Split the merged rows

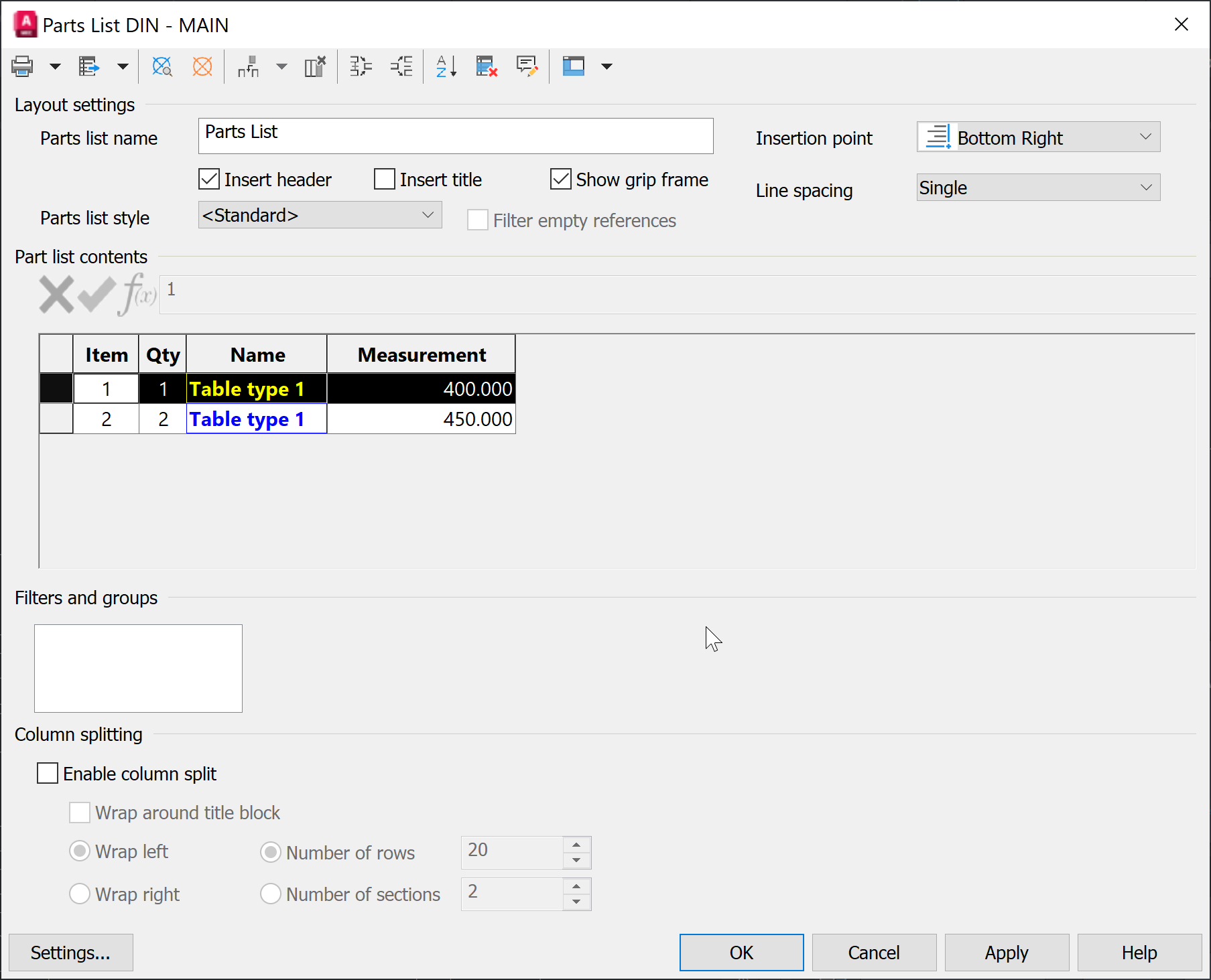(401, 66)
